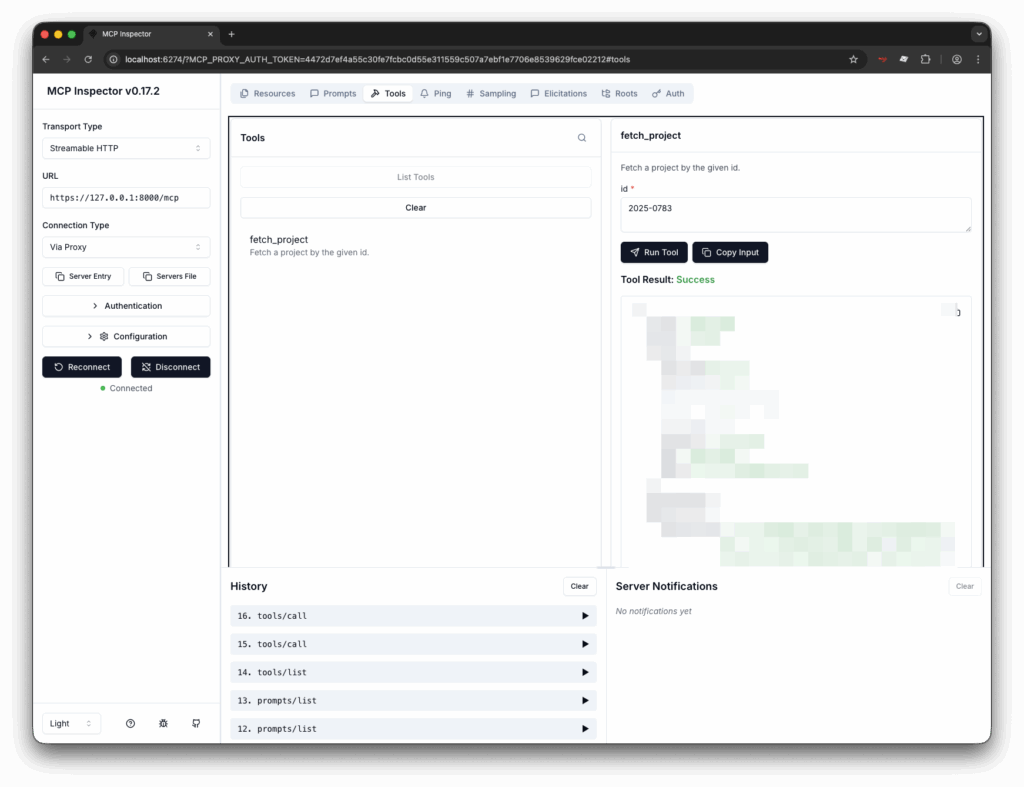Clear the History list

click(x=579, y=586)
